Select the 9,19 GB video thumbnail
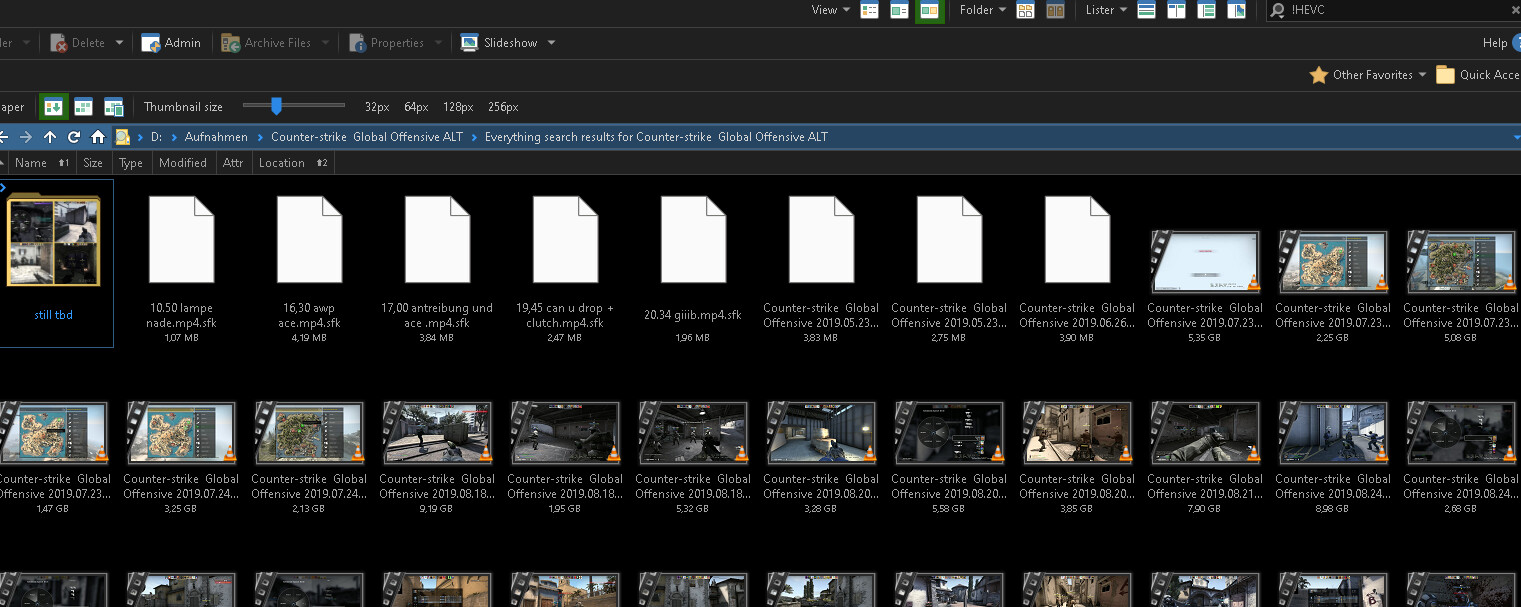This screenshot has width=1521, height=607. (x=436, y=432)
